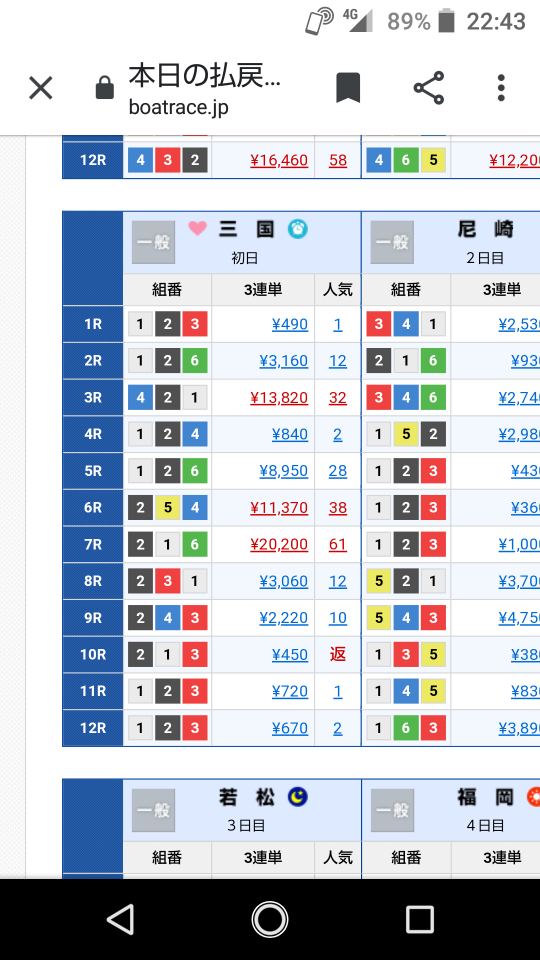540x960 pixels.
Task: Tap the pink heart icon beside 三国
Action: click(197, 229)
